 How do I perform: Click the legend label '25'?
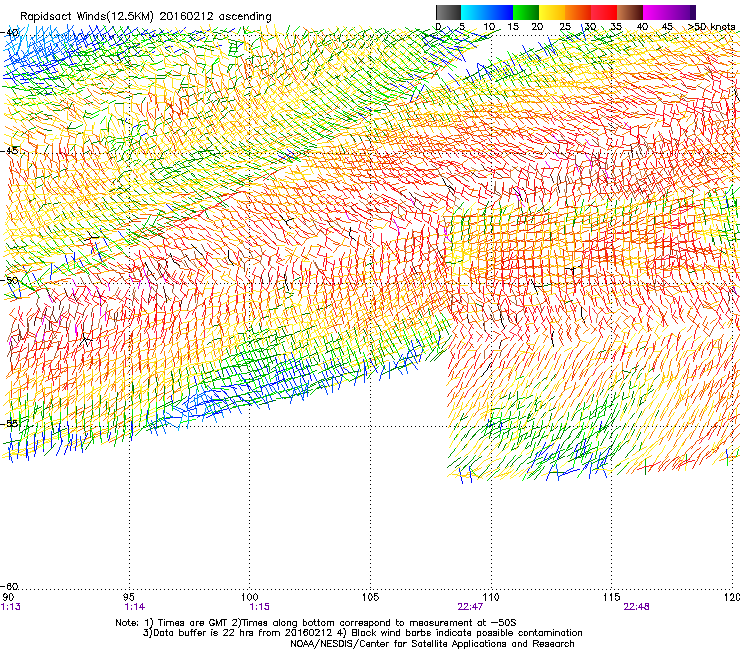pyautogui.click(x=565, y=27)
